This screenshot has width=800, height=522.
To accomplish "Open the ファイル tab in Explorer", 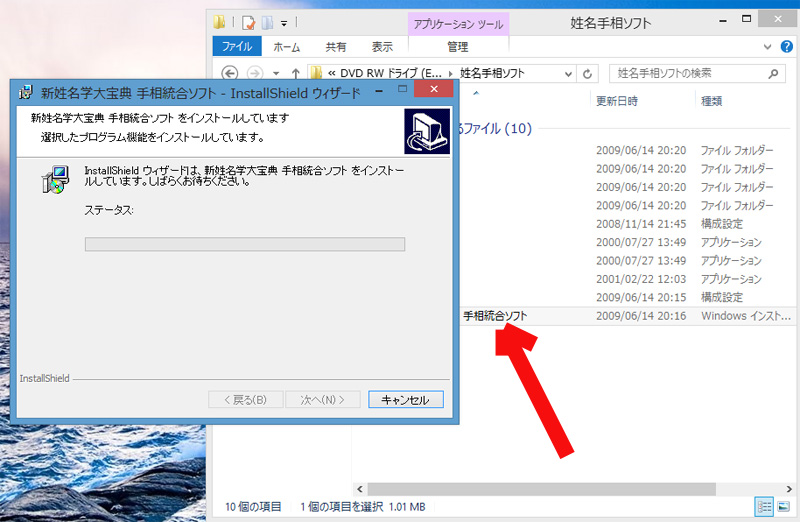I will coord(237,46).
